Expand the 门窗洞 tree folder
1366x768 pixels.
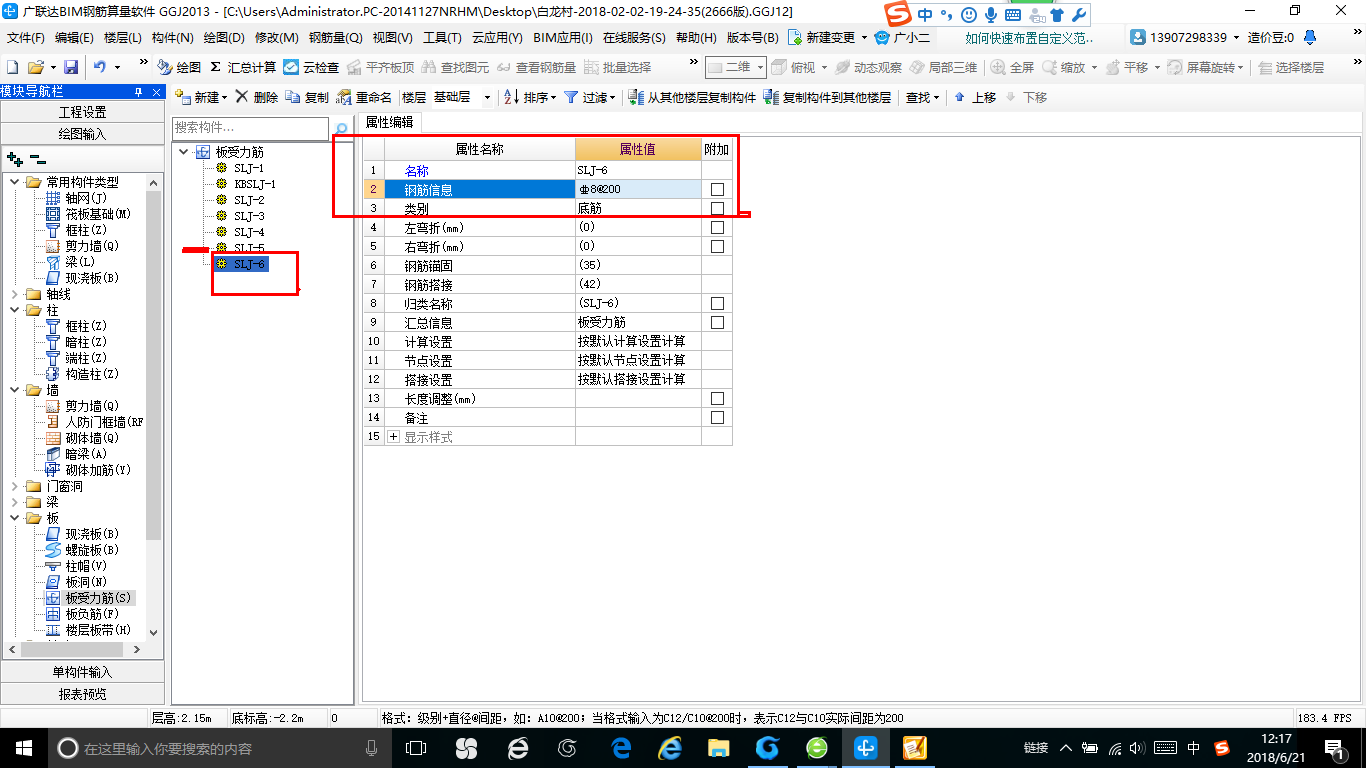[x=14, y=486]
